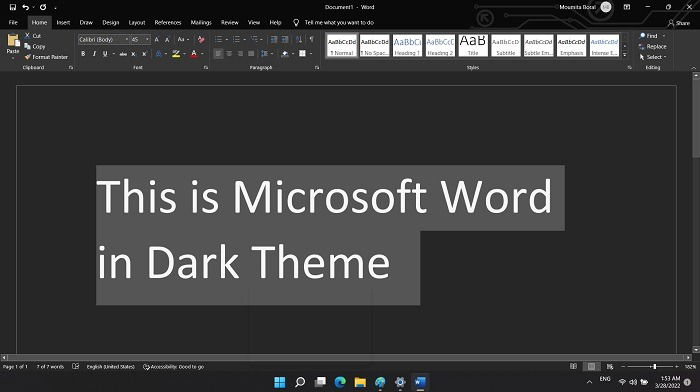Toggle Bold formatting
The image size is (700, 392).
pos(83,54)
